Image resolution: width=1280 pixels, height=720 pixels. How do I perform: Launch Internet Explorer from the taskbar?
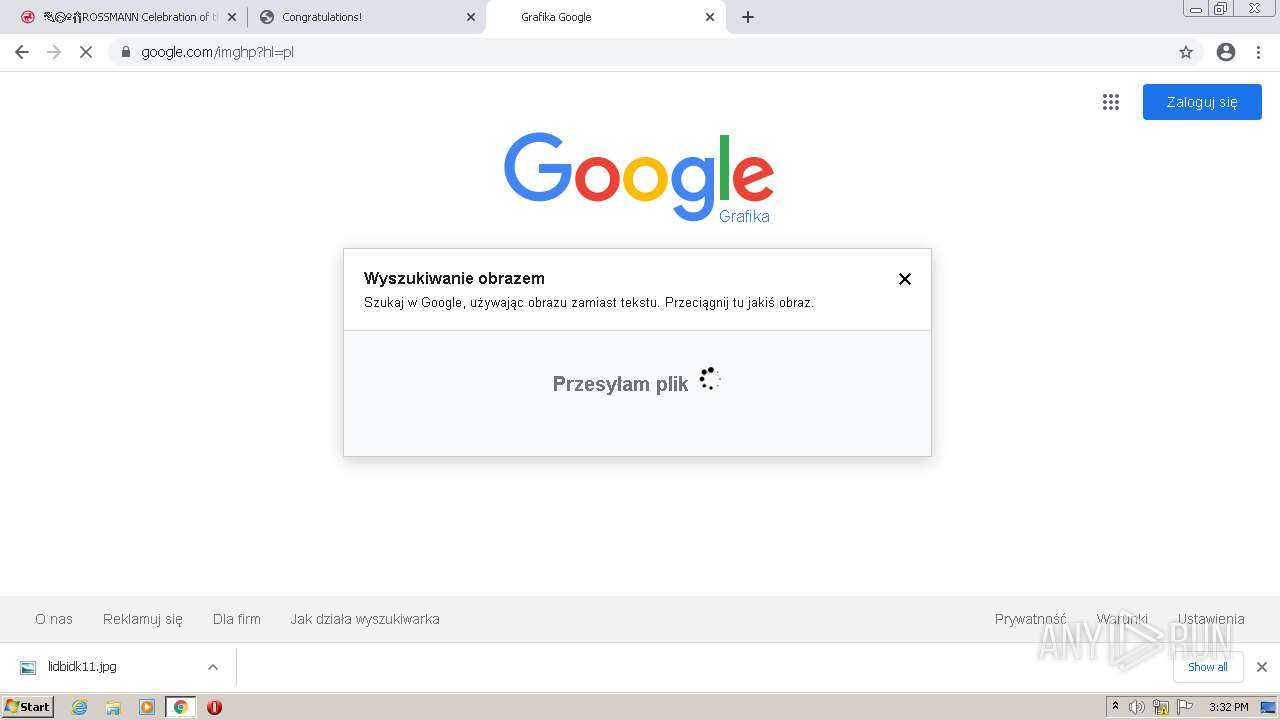pyautogui.click(x=79, y=707)
